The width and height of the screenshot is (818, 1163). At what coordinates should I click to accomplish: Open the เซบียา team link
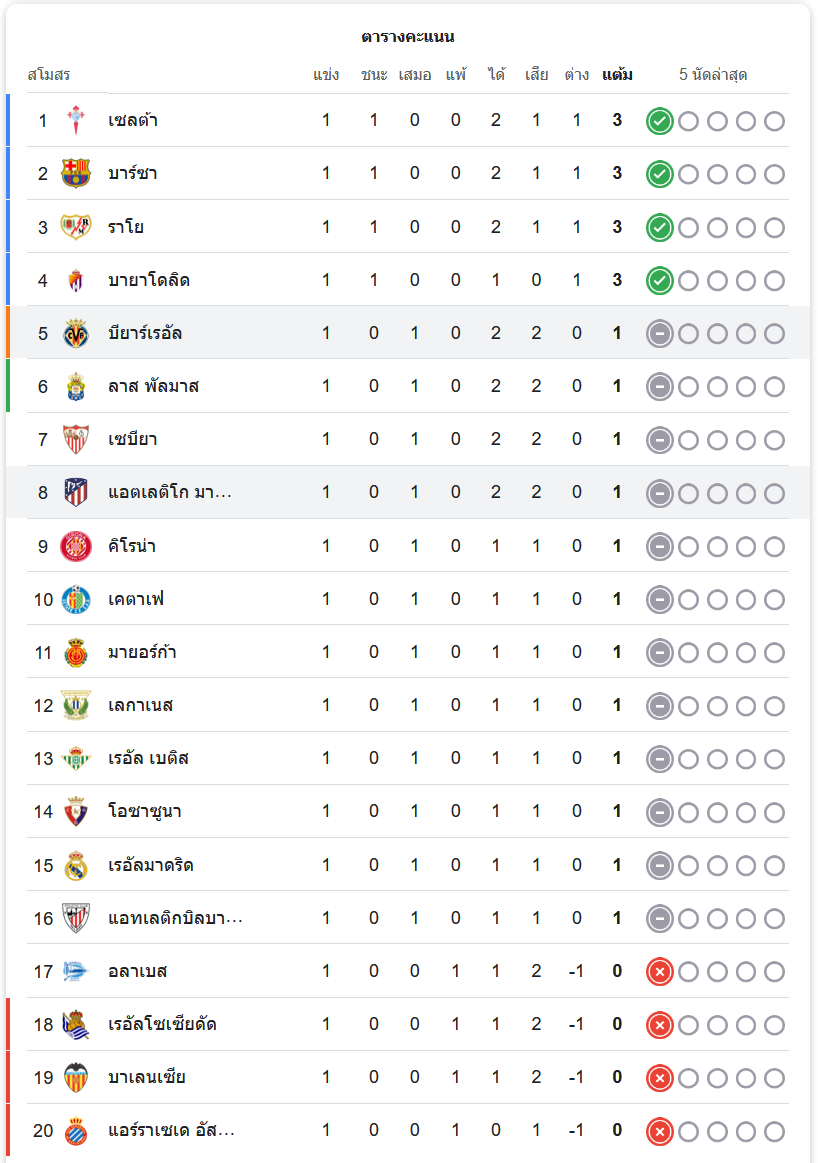[133, 439]
